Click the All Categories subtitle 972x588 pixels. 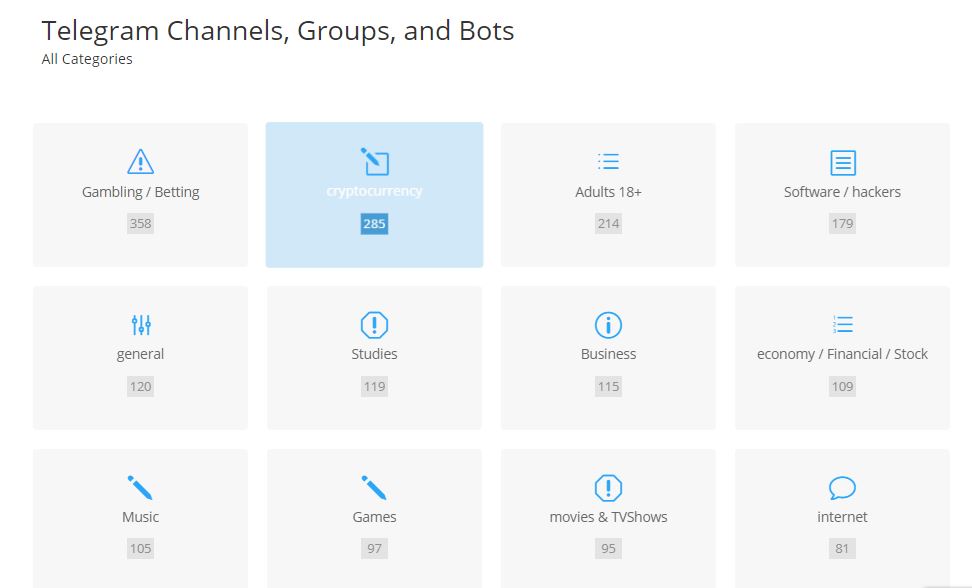pyautogui.click(x=87, y=59)
